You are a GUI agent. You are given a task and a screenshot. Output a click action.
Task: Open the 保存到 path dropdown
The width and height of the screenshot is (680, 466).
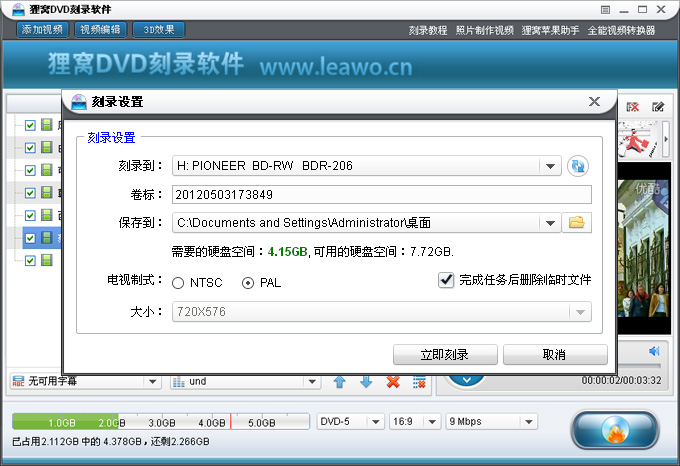pyautogui.click(x=550, y=223)
